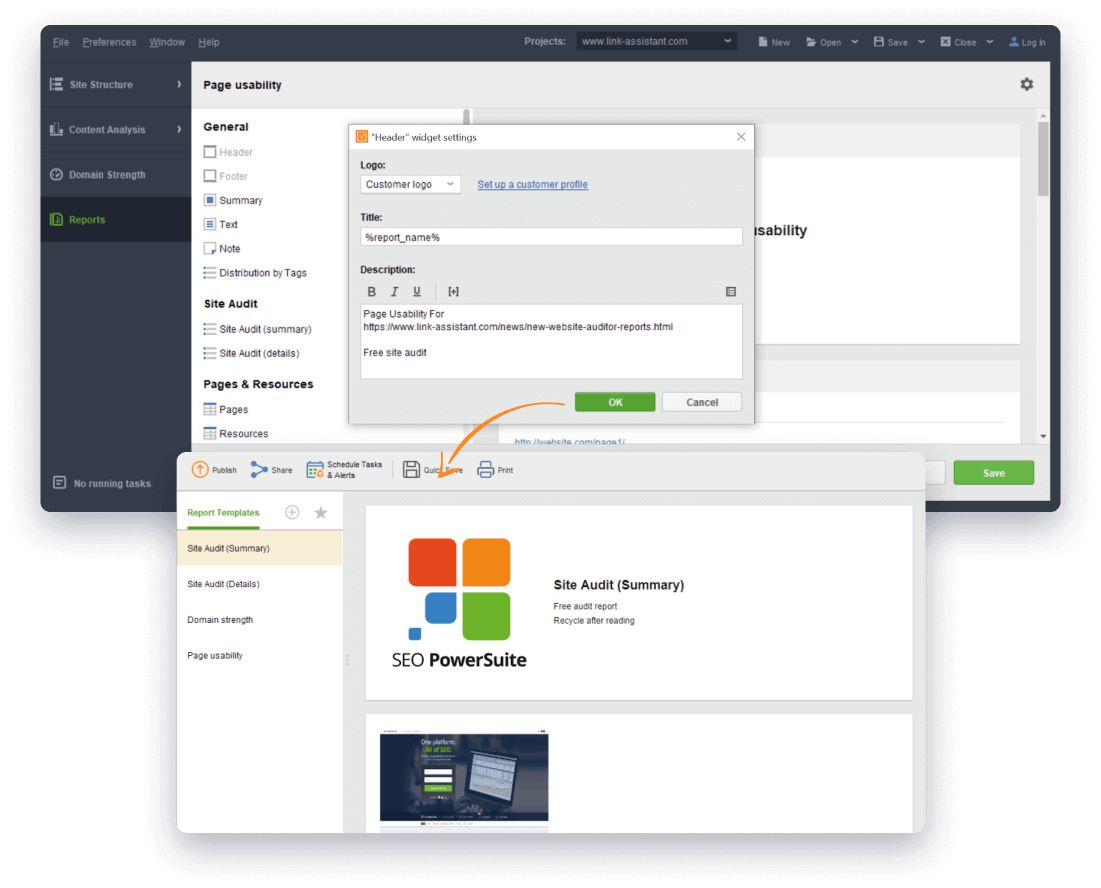Click the SEO PowerSuite logo image
Image resolution: width=1101 pixels, height=888 pixels.
[459, 603]
